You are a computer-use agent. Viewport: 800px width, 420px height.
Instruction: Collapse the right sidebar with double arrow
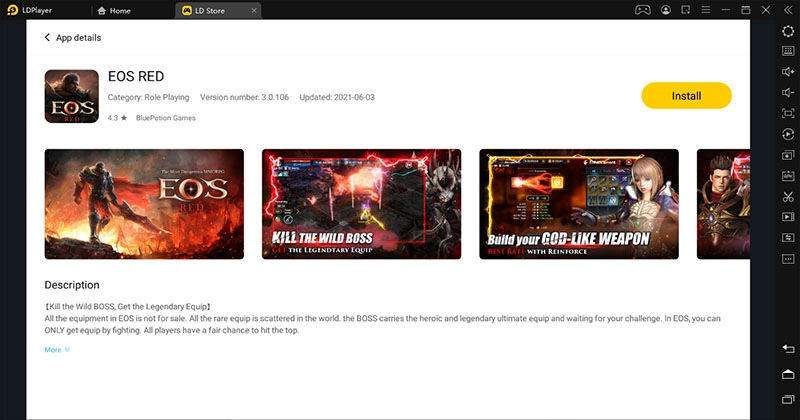coord(788,10)
